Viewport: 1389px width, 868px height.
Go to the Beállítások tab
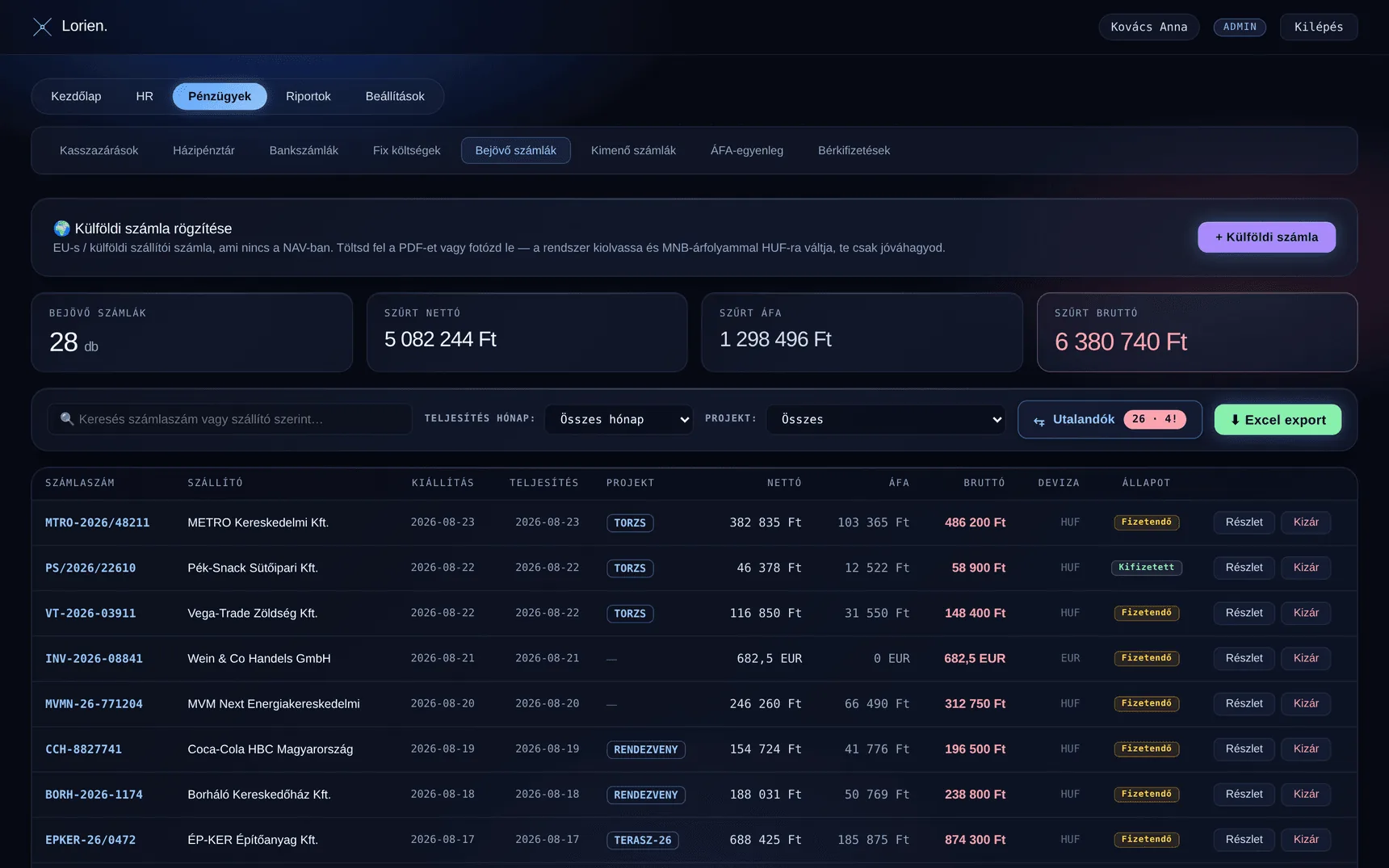(x=395, y=96)
